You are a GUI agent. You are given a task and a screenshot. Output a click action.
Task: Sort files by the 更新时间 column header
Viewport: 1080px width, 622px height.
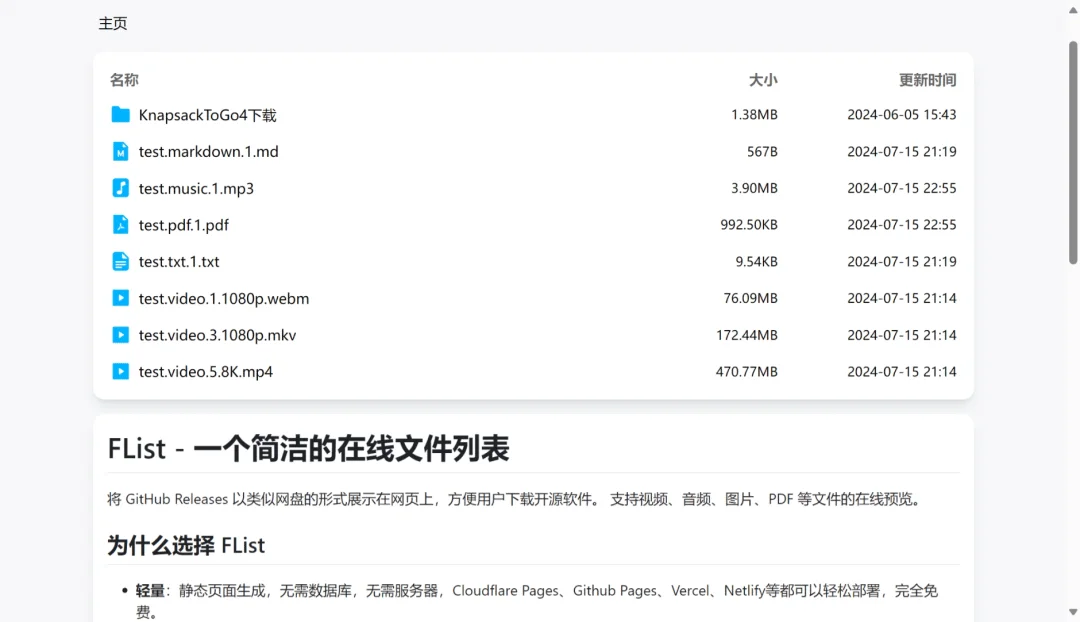(928, 79)
